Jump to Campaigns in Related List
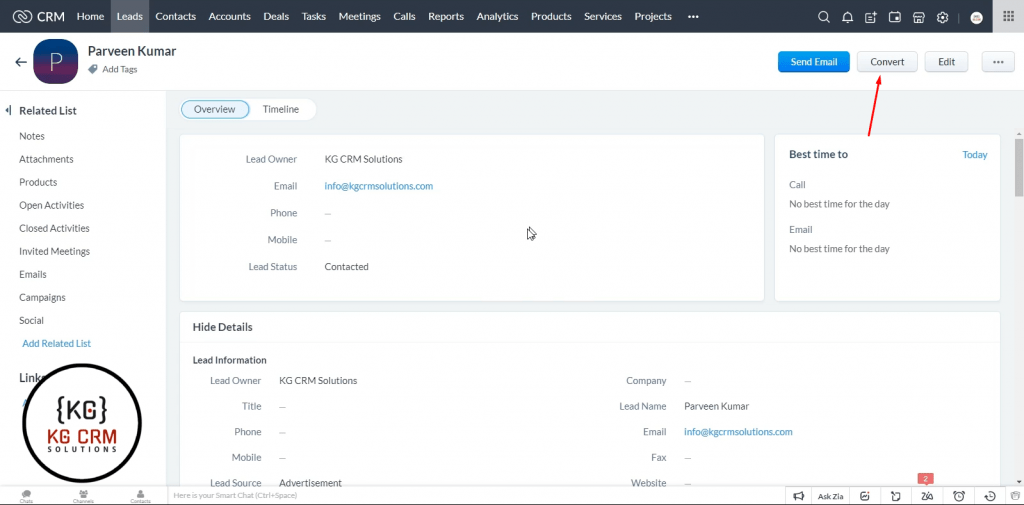1024x505 pixels. [x=42, y=297]
